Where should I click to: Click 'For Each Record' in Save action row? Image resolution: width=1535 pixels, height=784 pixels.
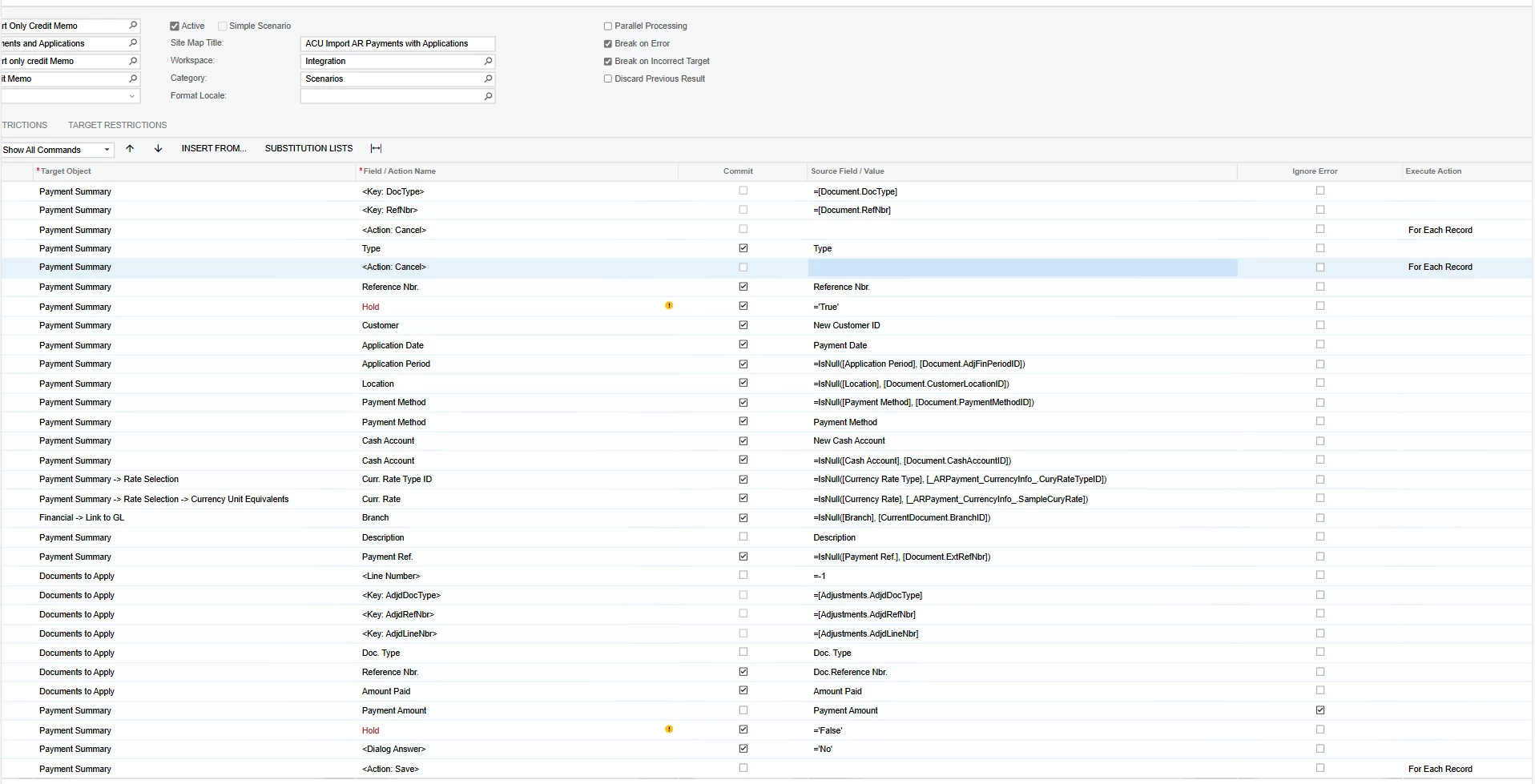[x=1466, y=769]
